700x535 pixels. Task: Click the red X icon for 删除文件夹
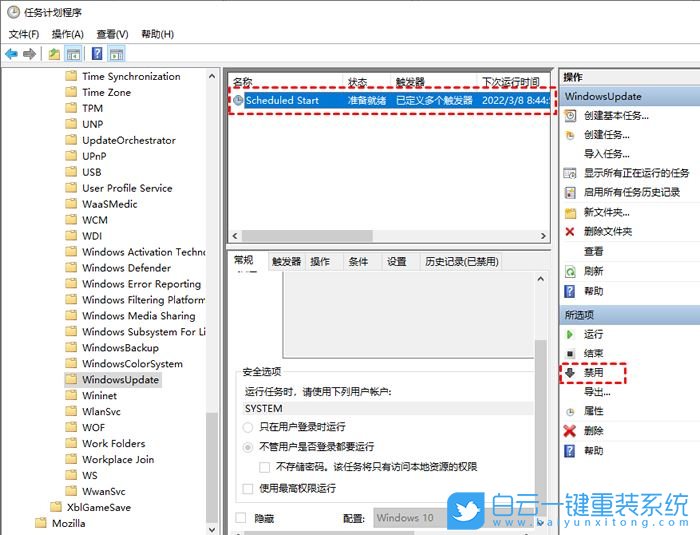pyautogui.click(x=570, y=231)
